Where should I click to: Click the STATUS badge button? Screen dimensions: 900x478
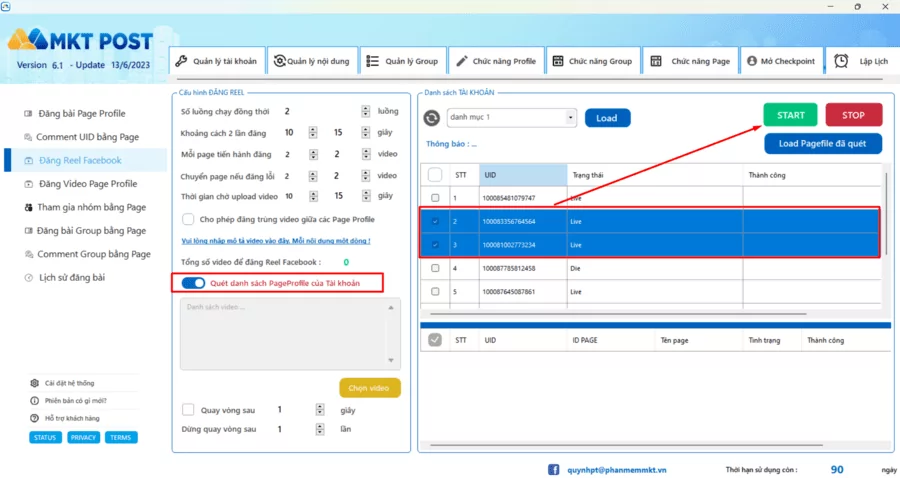(45, 437)
